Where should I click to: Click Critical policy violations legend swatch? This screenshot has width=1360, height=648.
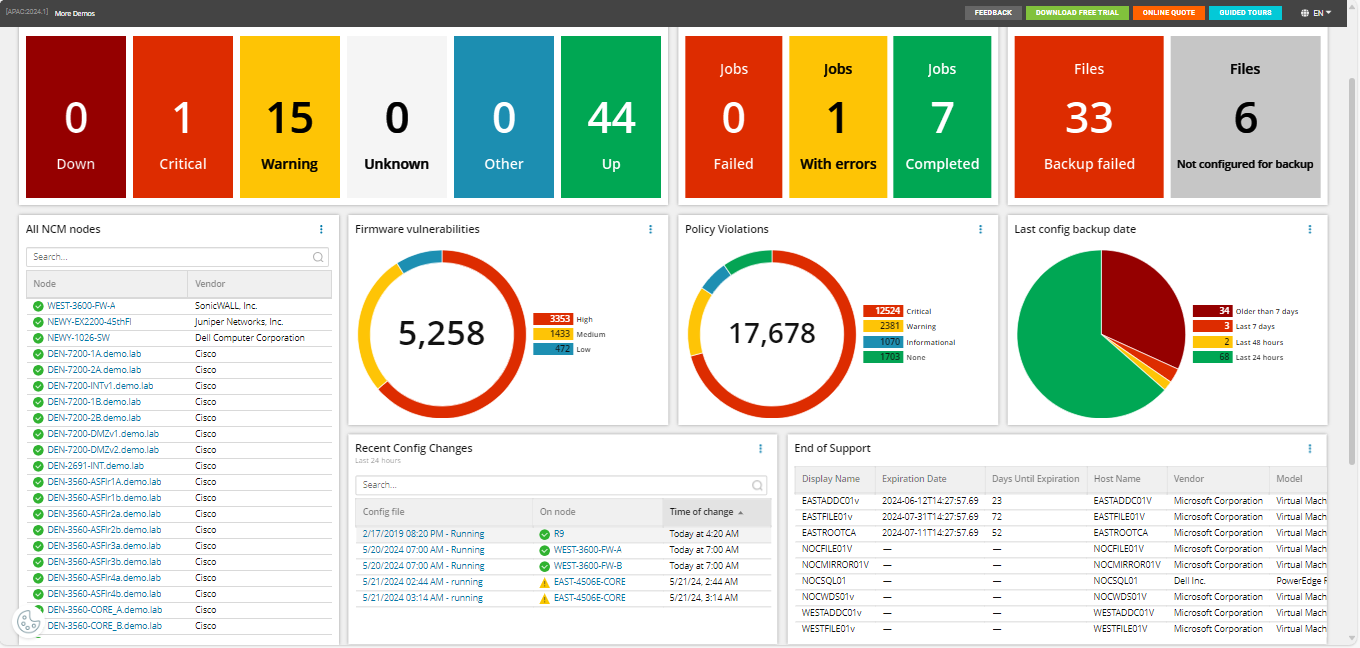883,312
